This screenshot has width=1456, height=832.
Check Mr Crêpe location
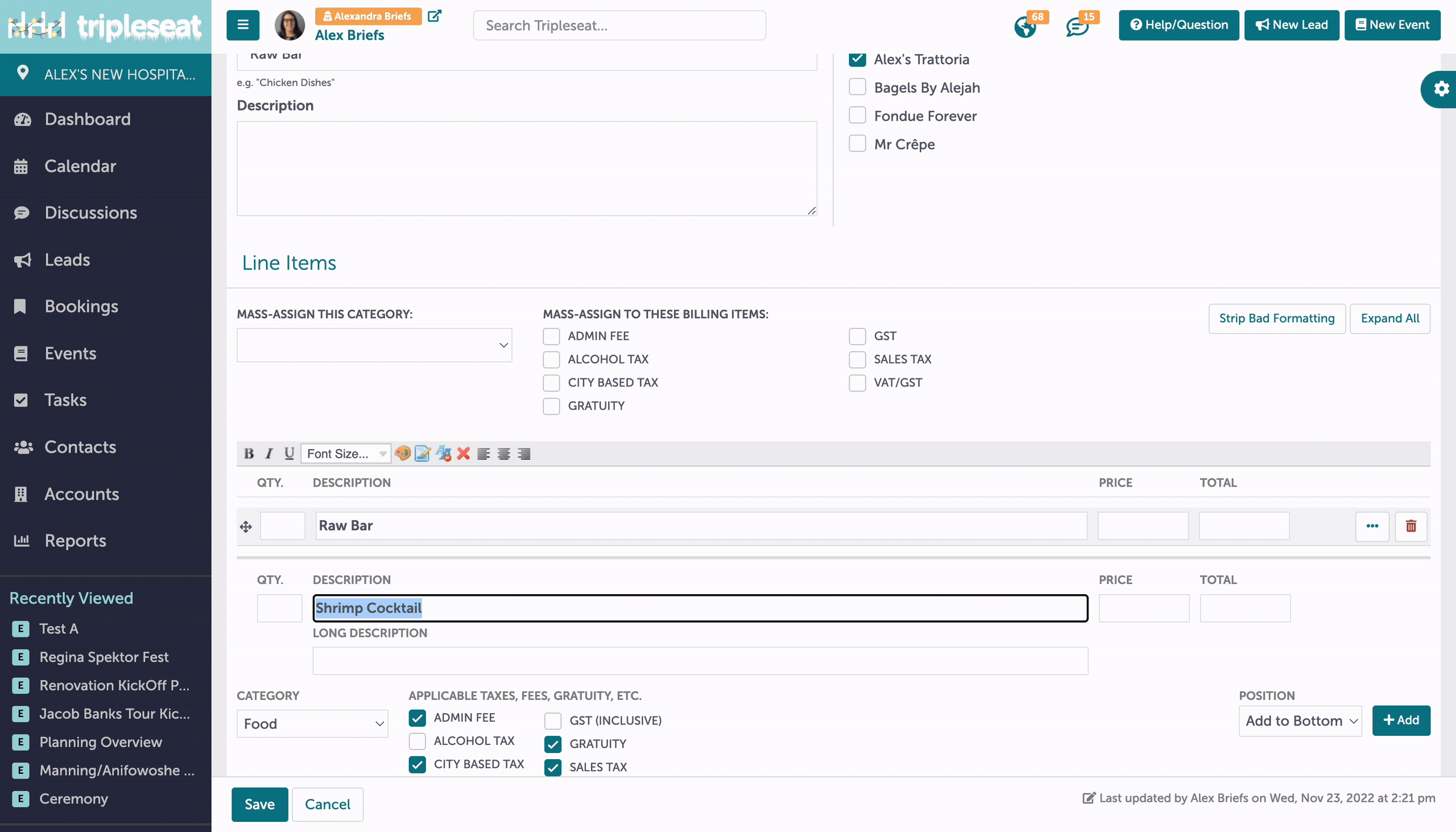(857, 143)
